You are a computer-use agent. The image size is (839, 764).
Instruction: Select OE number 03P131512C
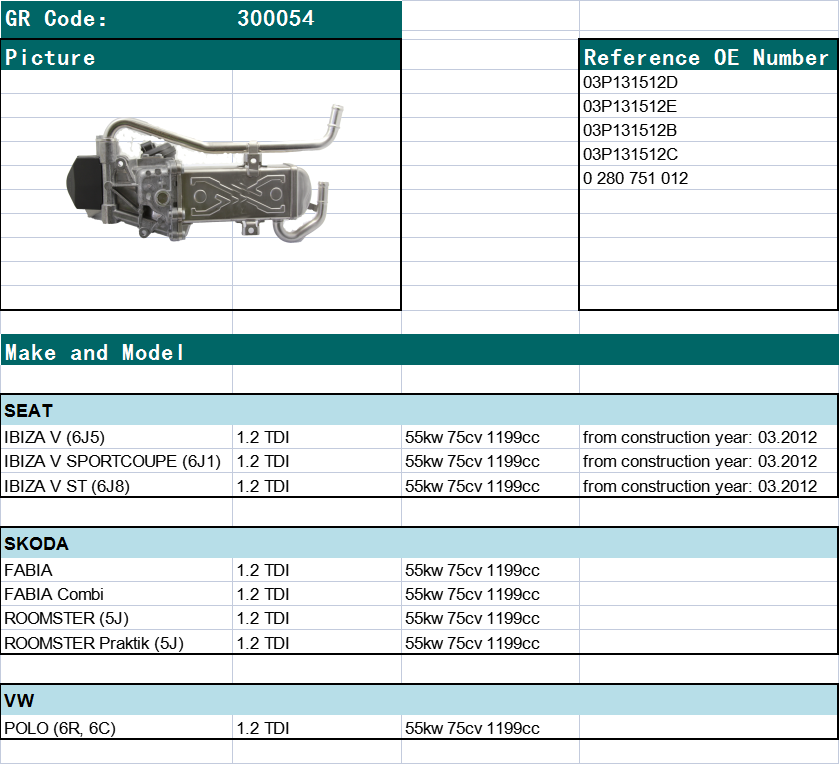coord(708,154)
